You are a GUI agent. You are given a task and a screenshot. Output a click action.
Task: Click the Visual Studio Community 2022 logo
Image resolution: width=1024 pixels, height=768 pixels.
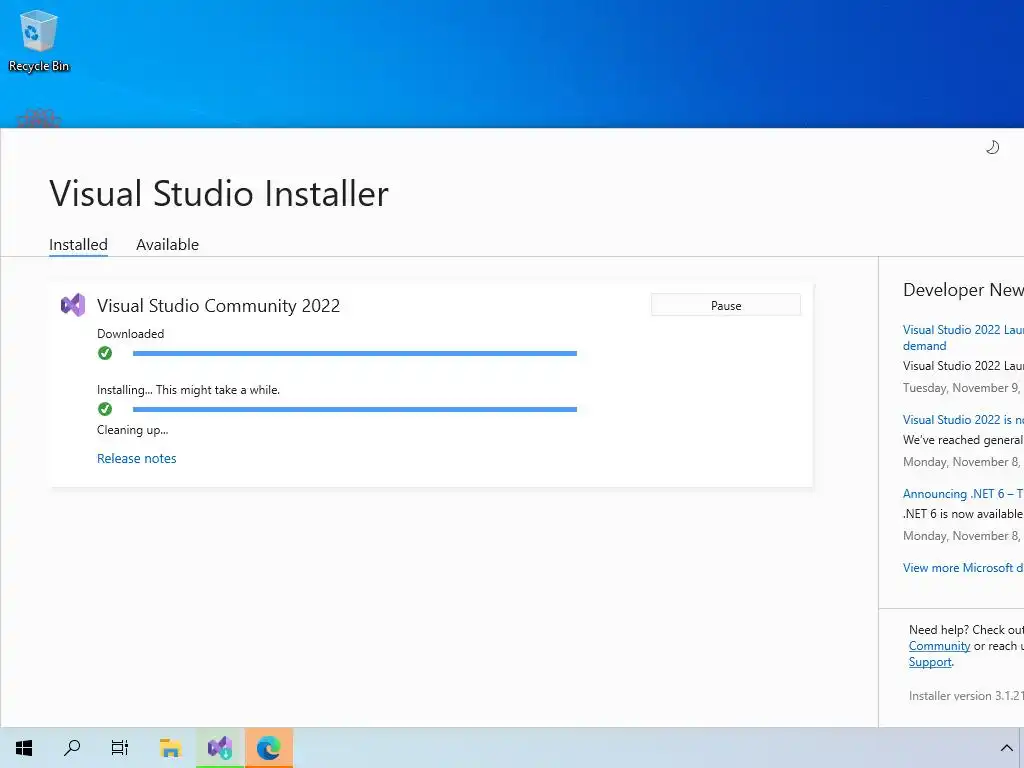pos(73,305)
